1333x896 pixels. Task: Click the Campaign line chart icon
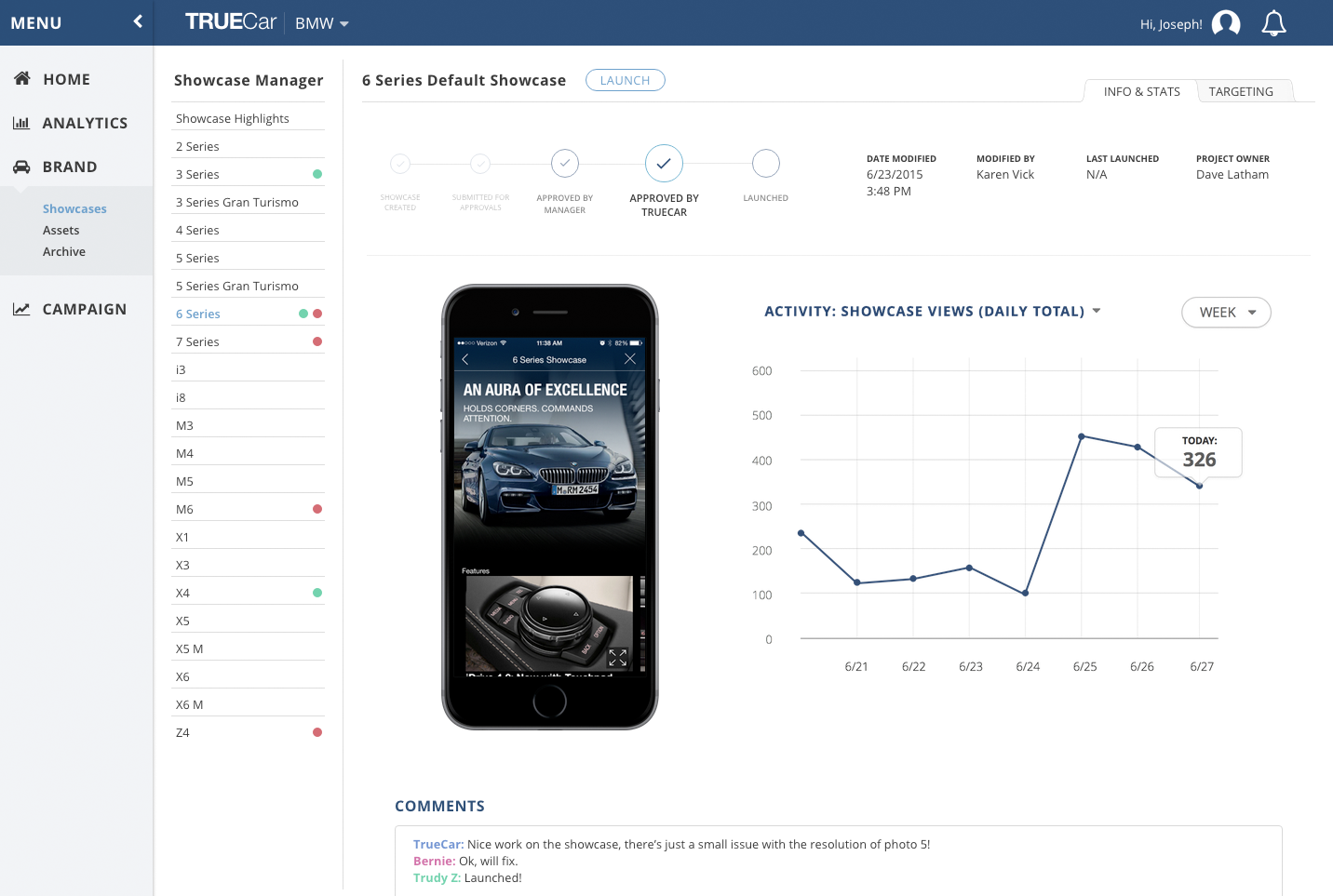pos(21,309)
